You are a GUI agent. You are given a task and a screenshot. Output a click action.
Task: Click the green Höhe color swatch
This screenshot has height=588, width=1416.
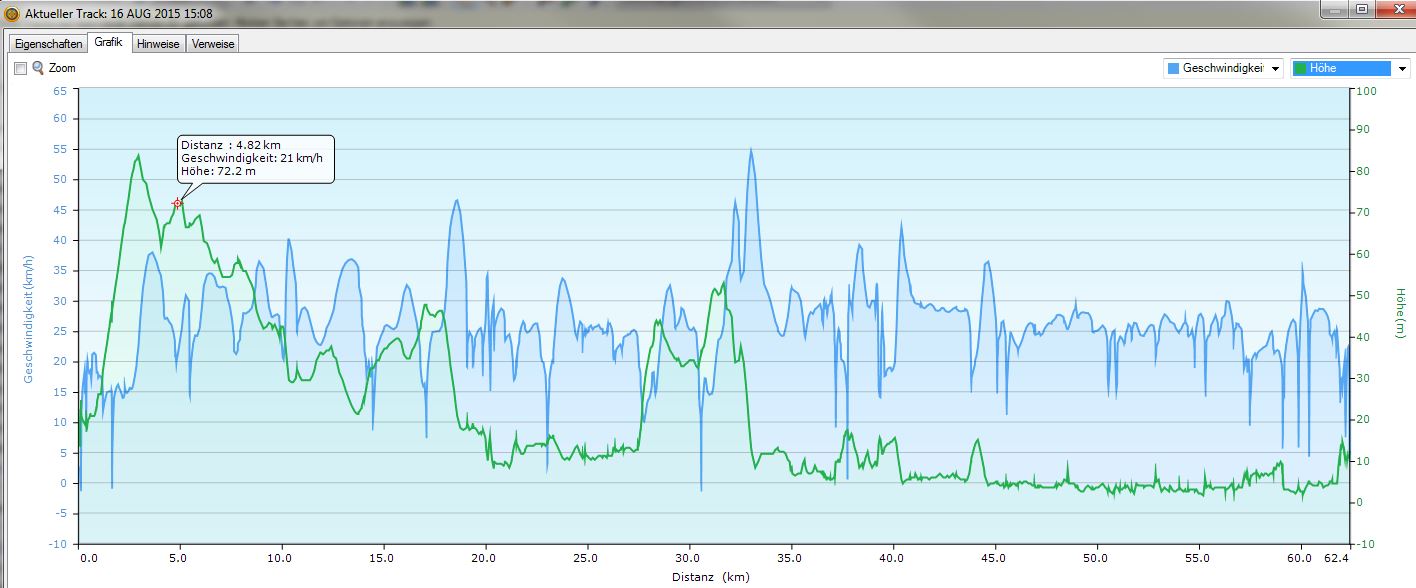pyautogui.click(x=1300, y=68)
